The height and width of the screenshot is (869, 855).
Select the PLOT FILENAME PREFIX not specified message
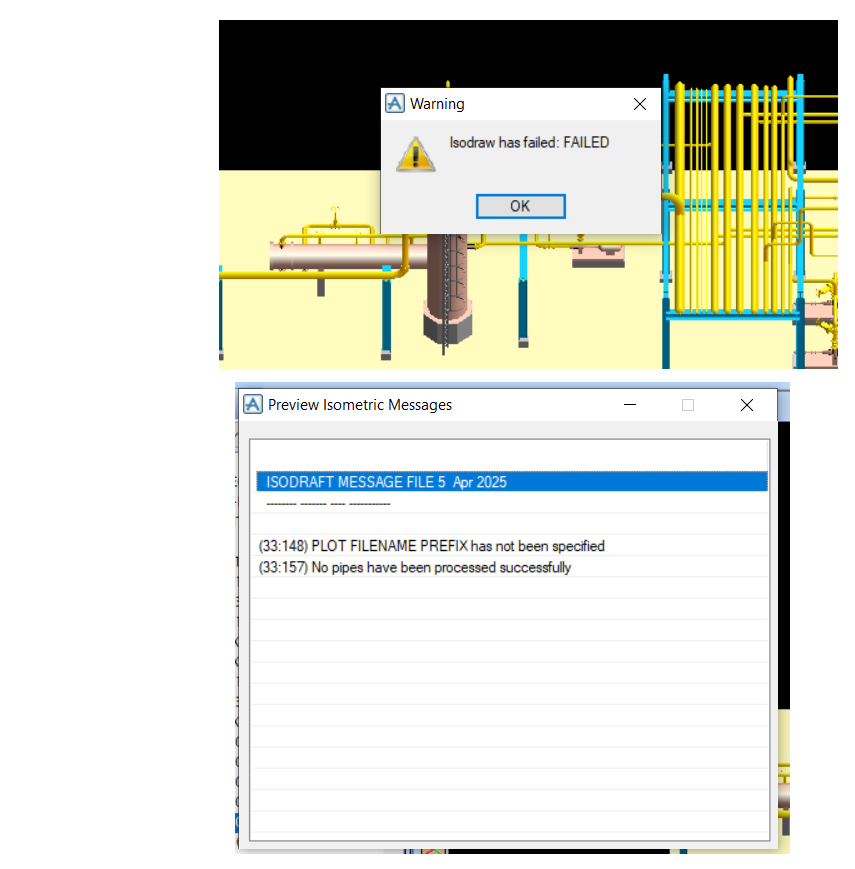tap(512, 546)
